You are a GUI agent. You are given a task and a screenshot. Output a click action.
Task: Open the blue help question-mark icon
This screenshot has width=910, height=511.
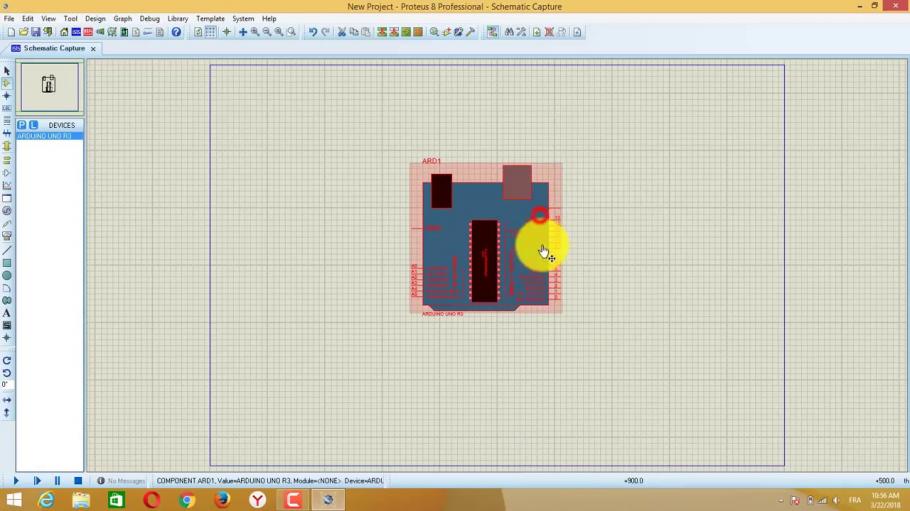[176, 32]
